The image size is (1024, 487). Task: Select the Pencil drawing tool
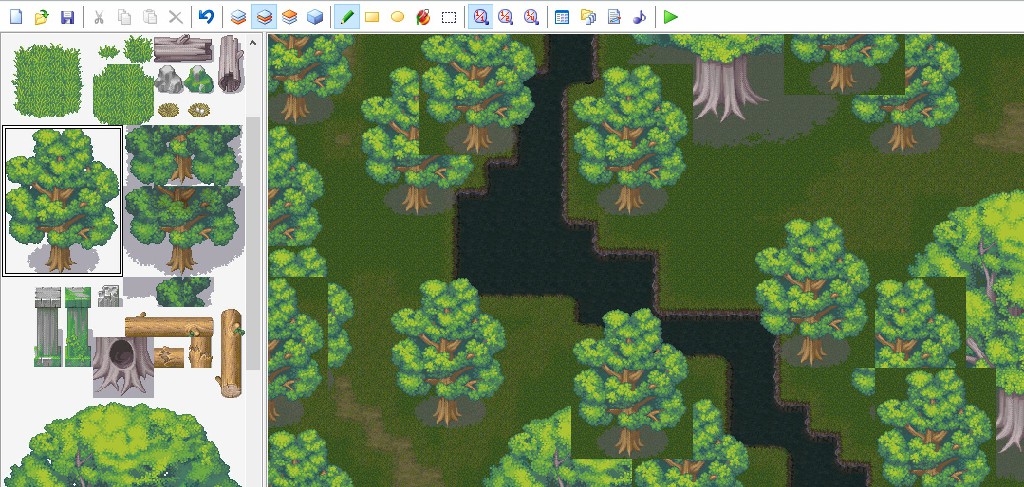347,17
